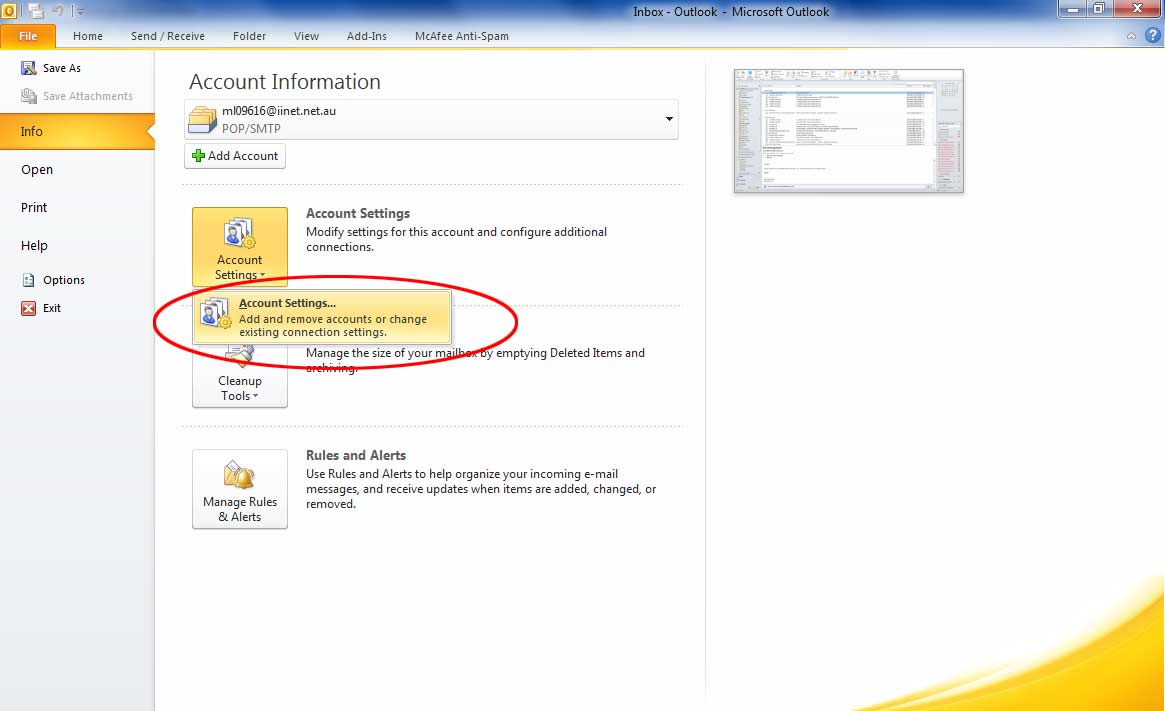Go to the View ribbon tab
Image resolution: width=1165 pixels, height=711 pixels.
pos(306,36)
